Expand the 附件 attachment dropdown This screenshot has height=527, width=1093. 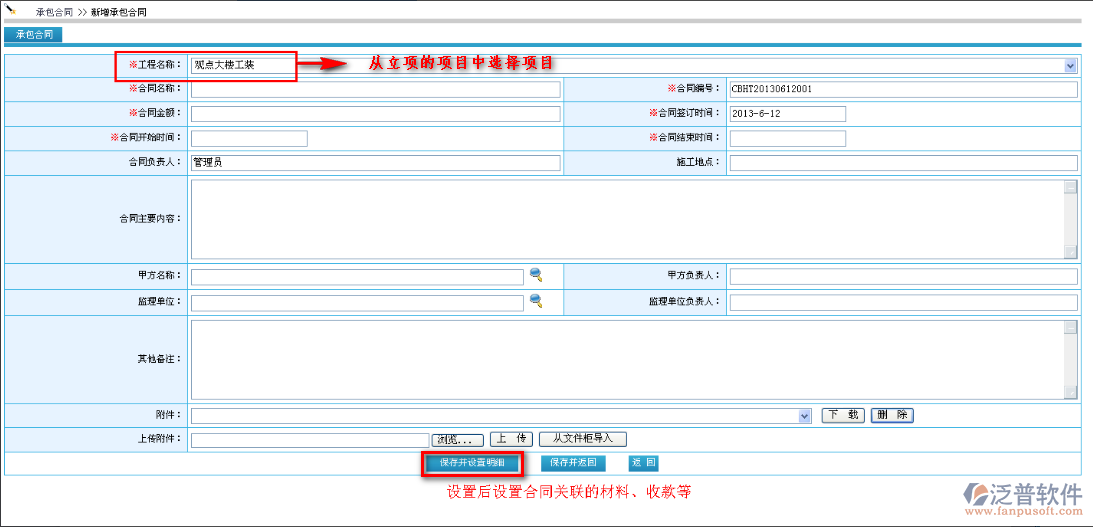(805, 415)
